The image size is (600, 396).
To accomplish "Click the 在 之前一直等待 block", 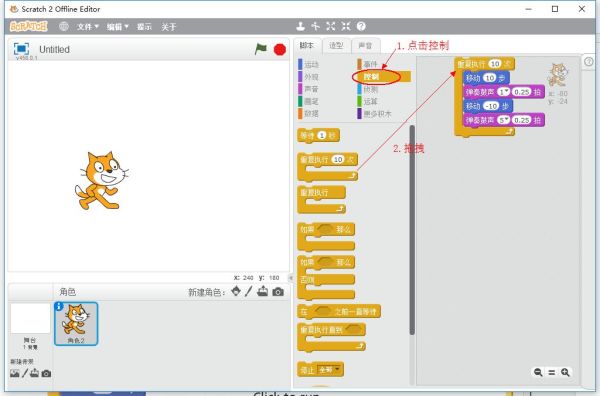I will pos(339,311).
